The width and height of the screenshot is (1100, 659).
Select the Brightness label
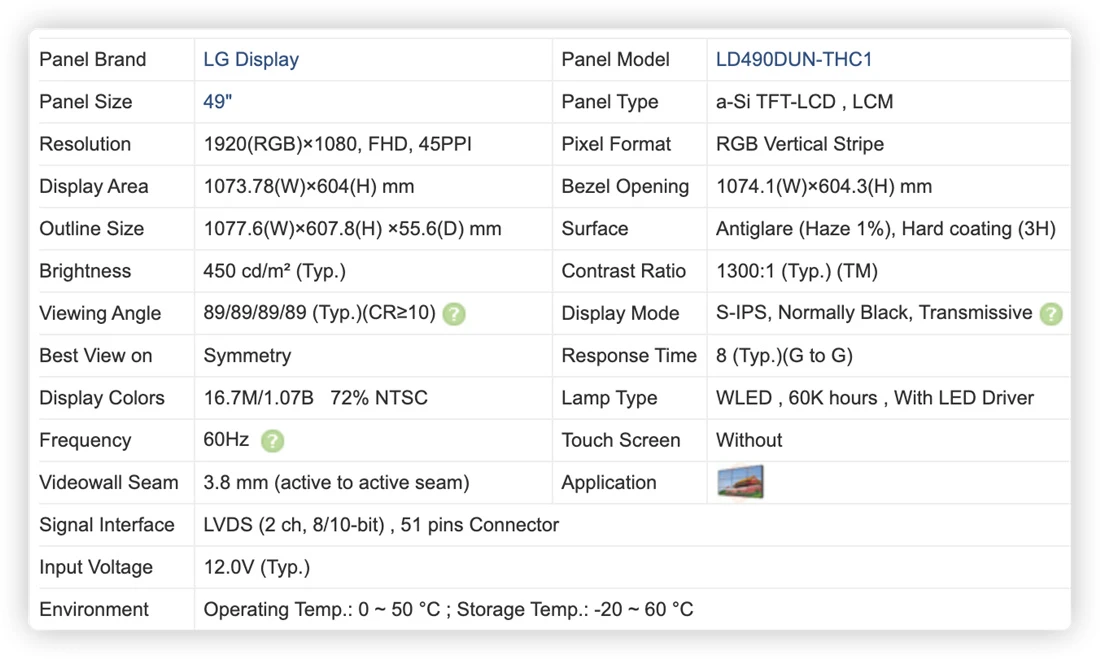coord(85,271)
